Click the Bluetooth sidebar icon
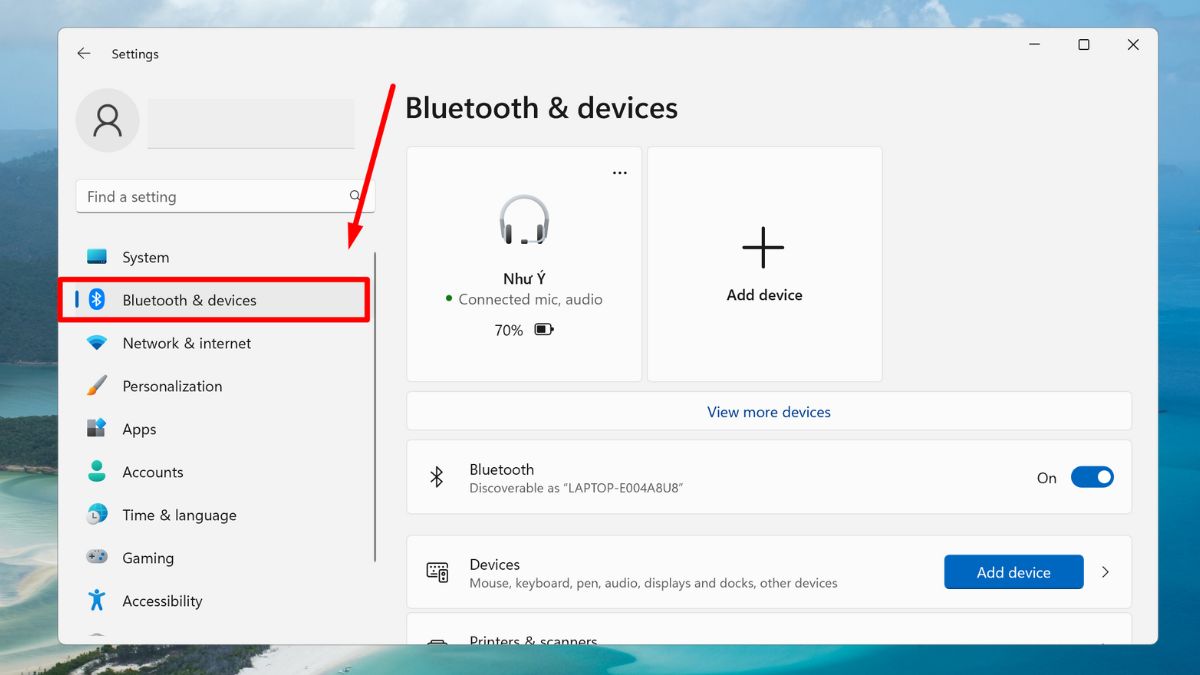 click(97, 300)
